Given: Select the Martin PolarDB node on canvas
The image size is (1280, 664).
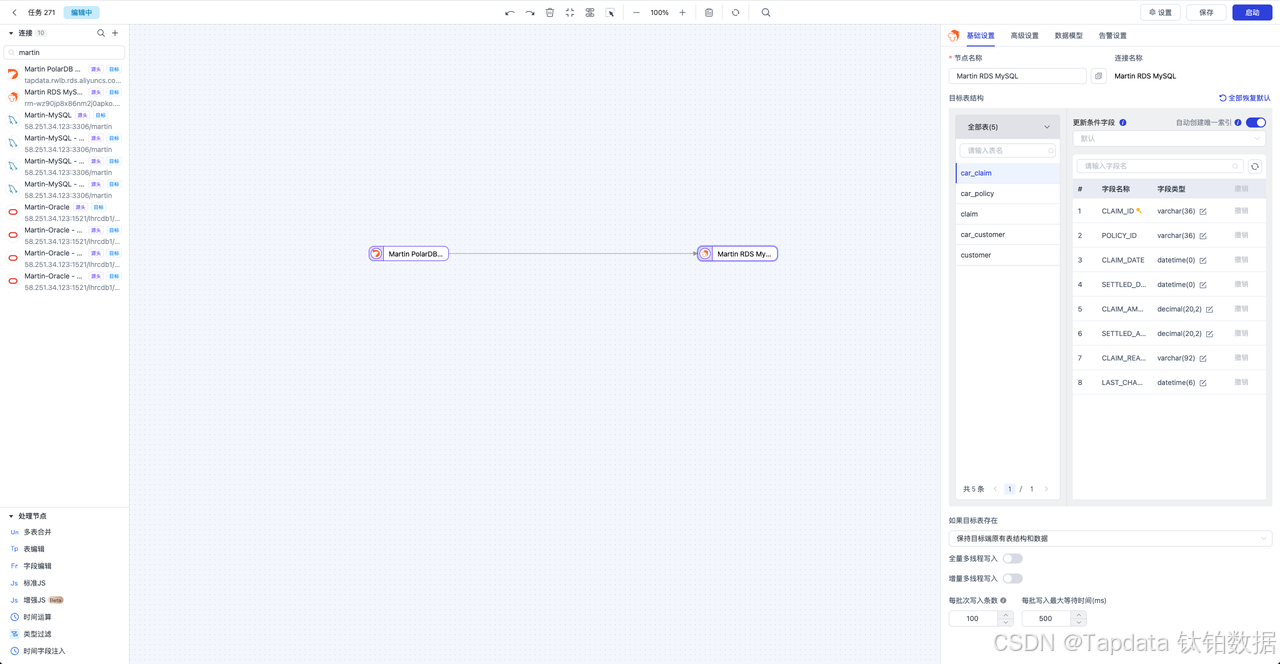Looking at the screenshot, I should pos(409,254).
